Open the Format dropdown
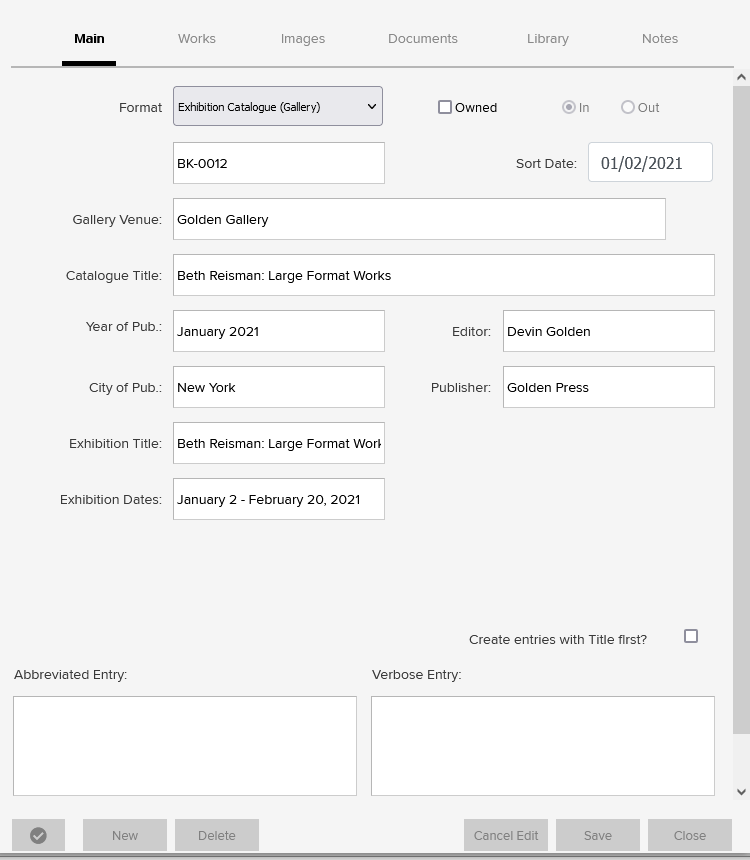Viewport: 750px width, 860px height. (x=278, y=106)
